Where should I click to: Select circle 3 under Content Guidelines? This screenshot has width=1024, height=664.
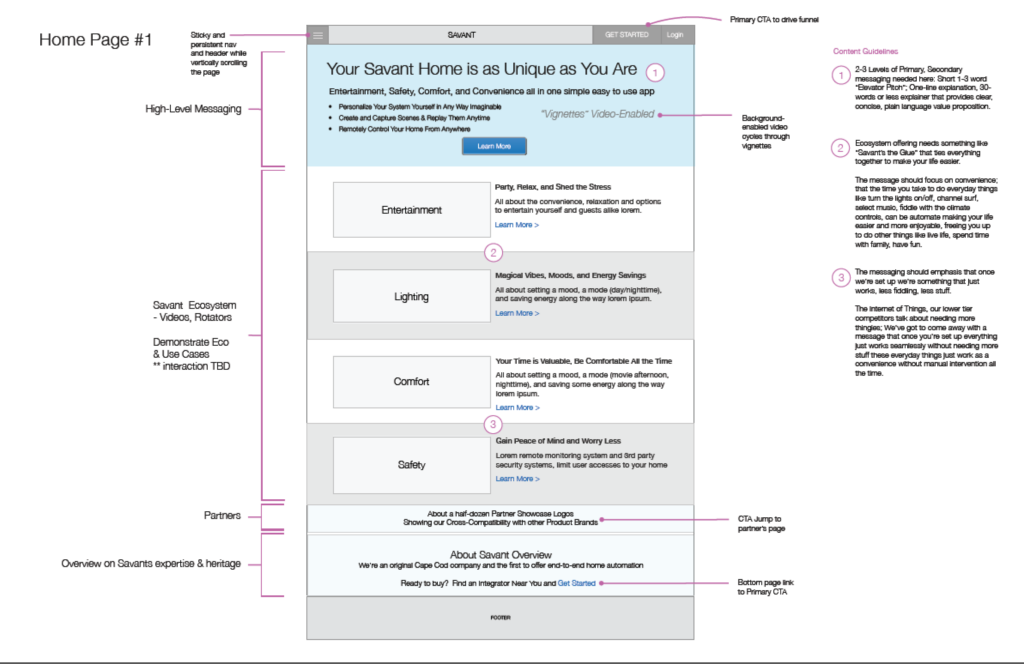(841, 277)
